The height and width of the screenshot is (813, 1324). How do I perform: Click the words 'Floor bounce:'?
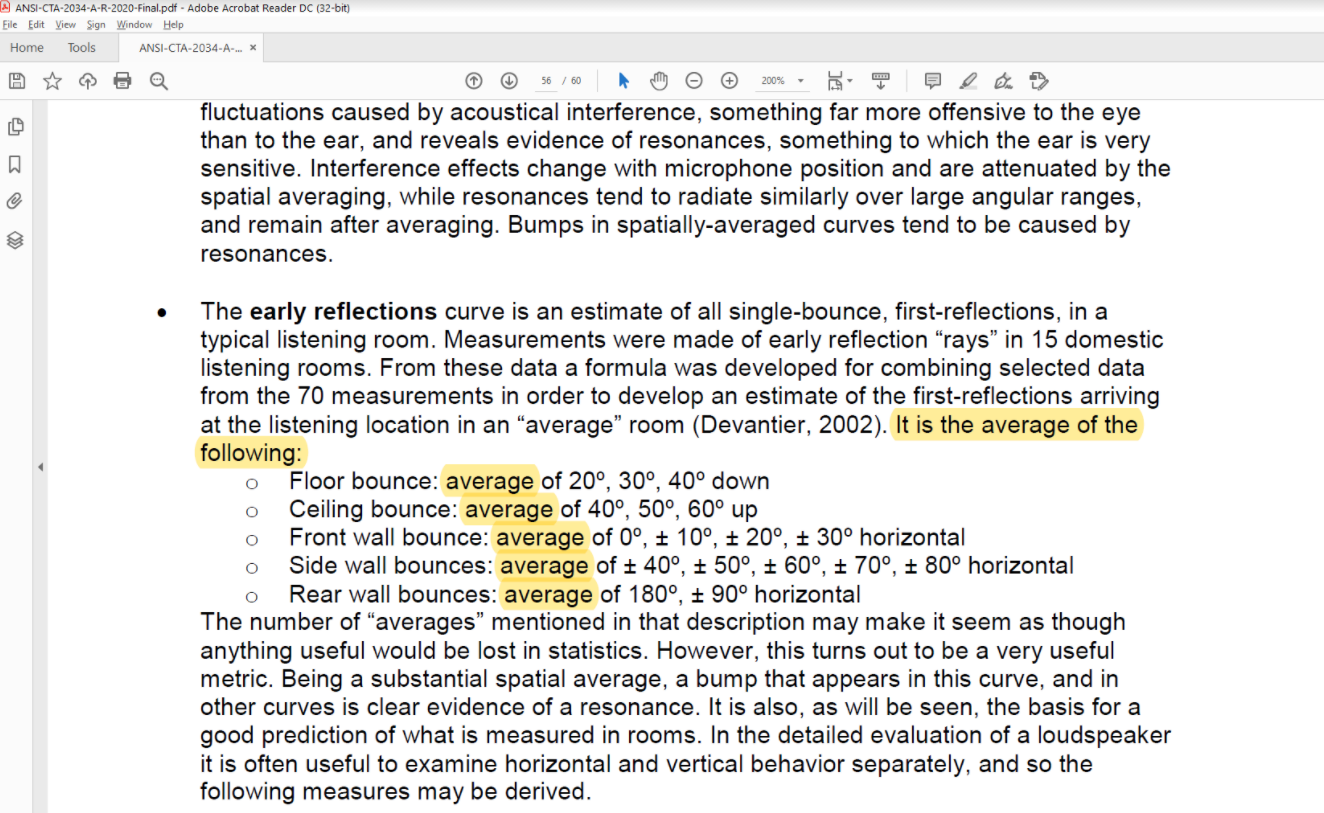364,481
